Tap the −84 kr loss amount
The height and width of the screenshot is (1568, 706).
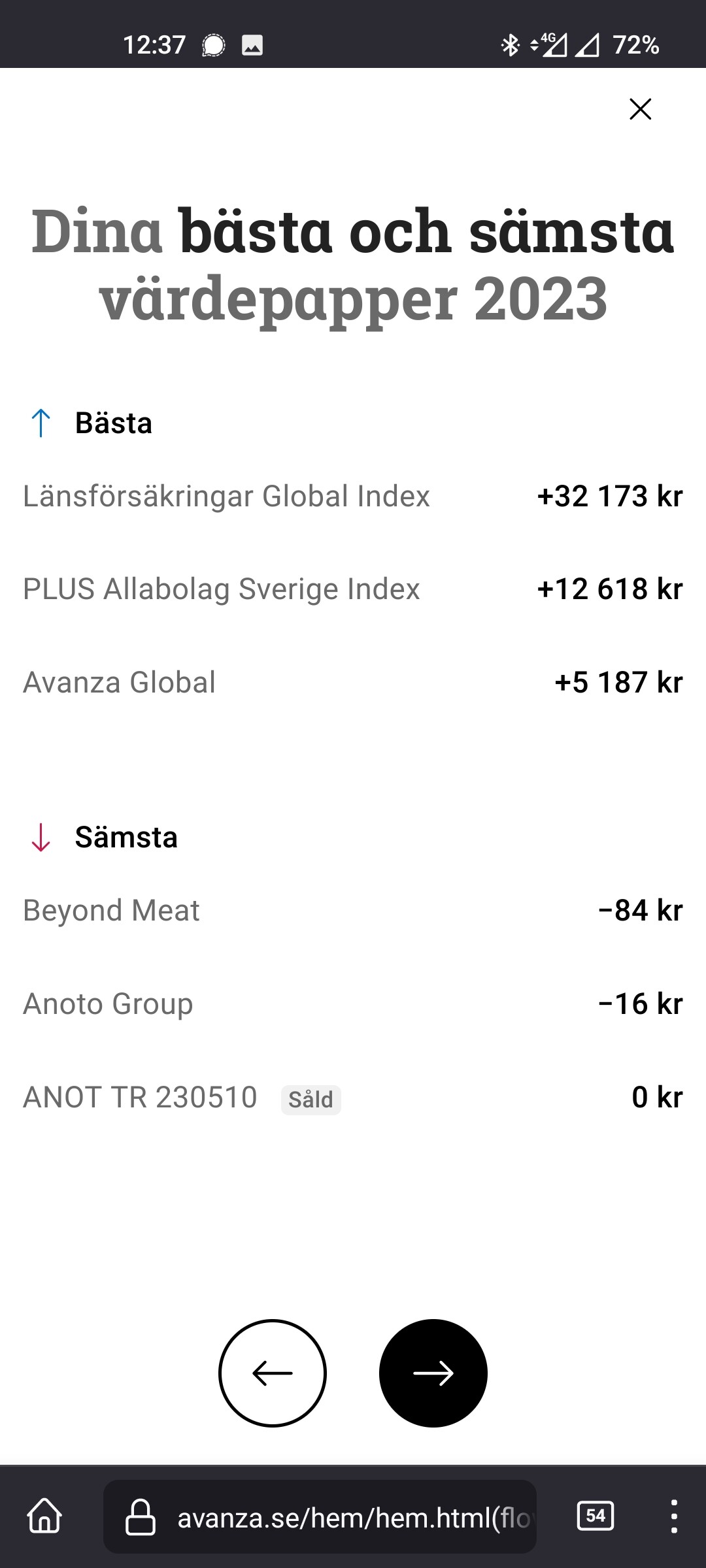(640, 911)
